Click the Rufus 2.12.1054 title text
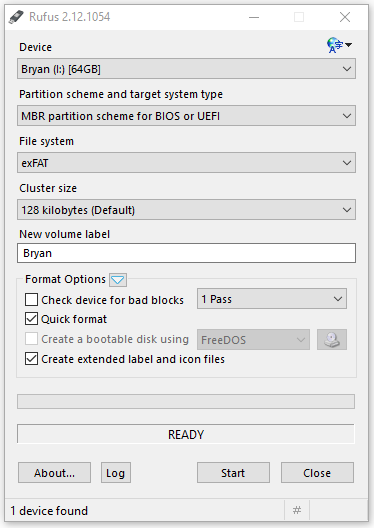The width and height of the screenshot is (374, 528). click(x=69, y=17)
